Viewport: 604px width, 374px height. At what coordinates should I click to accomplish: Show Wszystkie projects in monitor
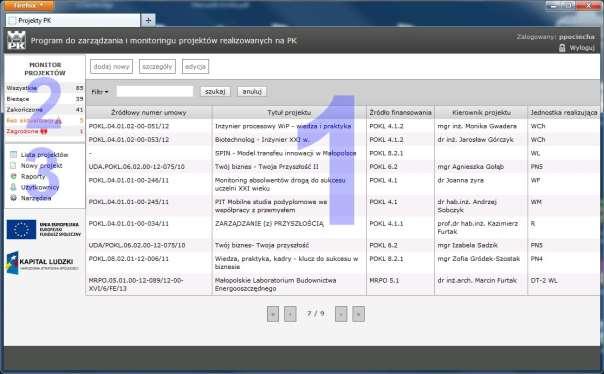[x=44, y=88]
